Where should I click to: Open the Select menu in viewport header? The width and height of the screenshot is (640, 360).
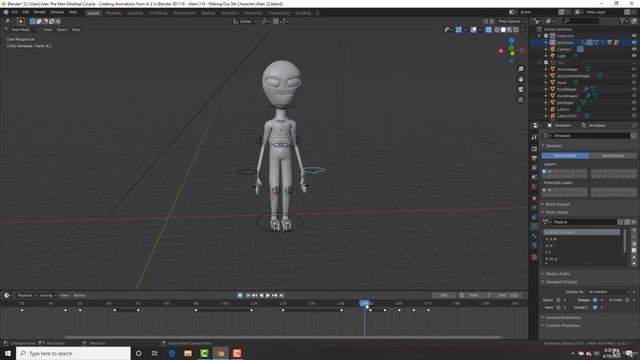(62, 30)
